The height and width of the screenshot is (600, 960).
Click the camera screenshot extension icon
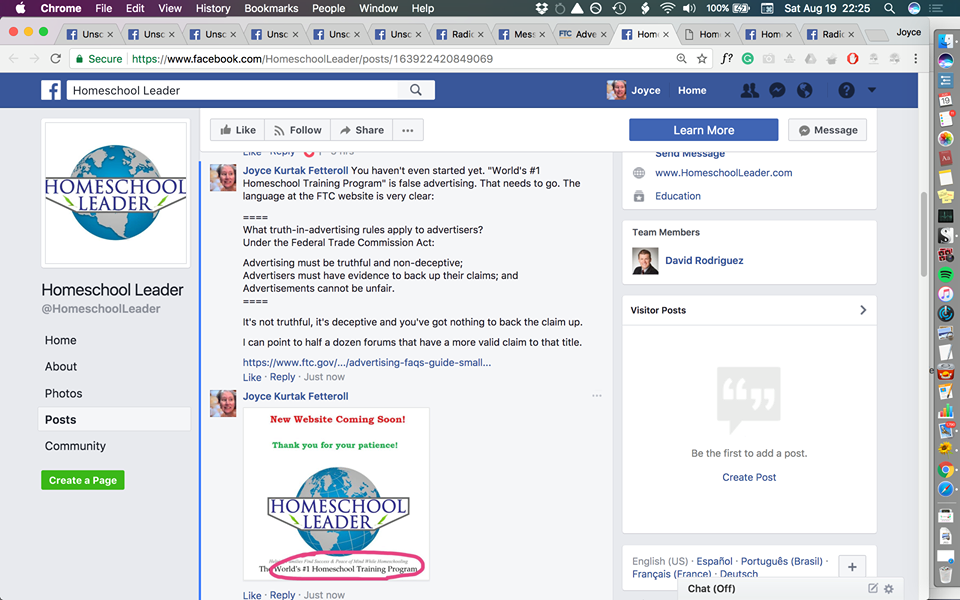pyautogui.click(x=768, y=59)
